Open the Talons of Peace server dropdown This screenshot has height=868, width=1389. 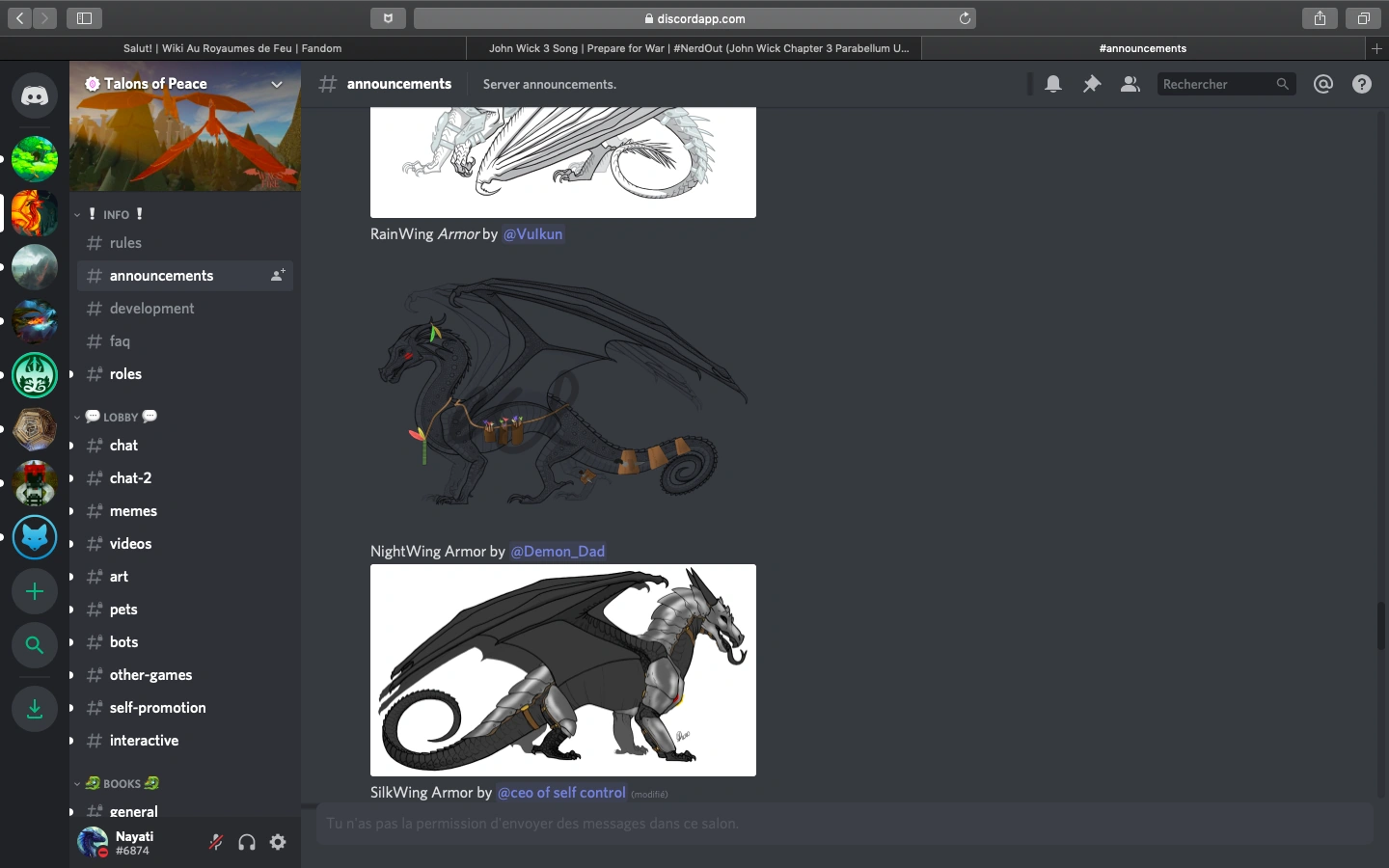click(276, 85)
